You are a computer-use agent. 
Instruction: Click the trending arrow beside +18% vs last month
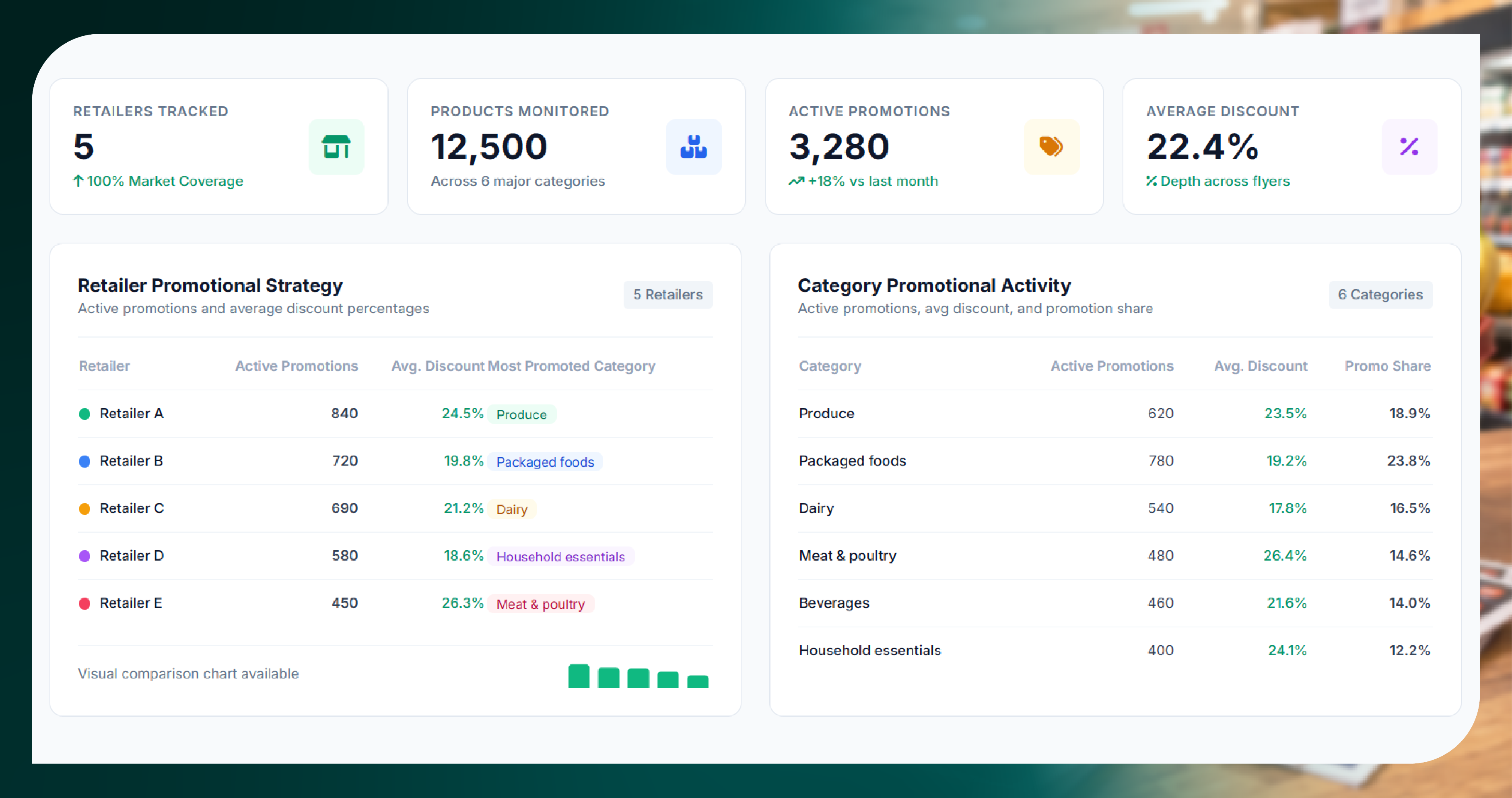796,181
